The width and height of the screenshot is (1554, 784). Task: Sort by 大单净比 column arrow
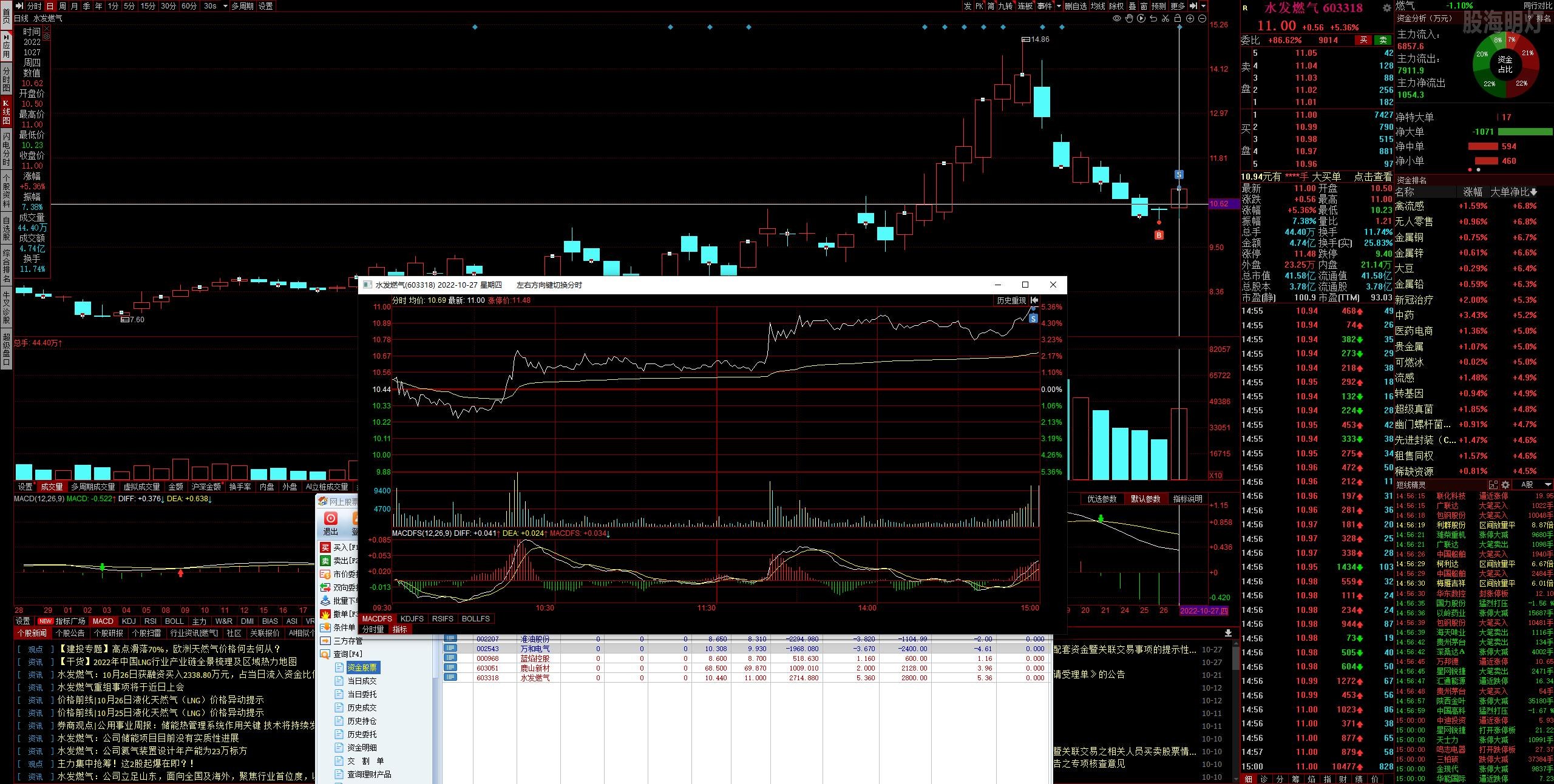click(x=1535, y=192)
